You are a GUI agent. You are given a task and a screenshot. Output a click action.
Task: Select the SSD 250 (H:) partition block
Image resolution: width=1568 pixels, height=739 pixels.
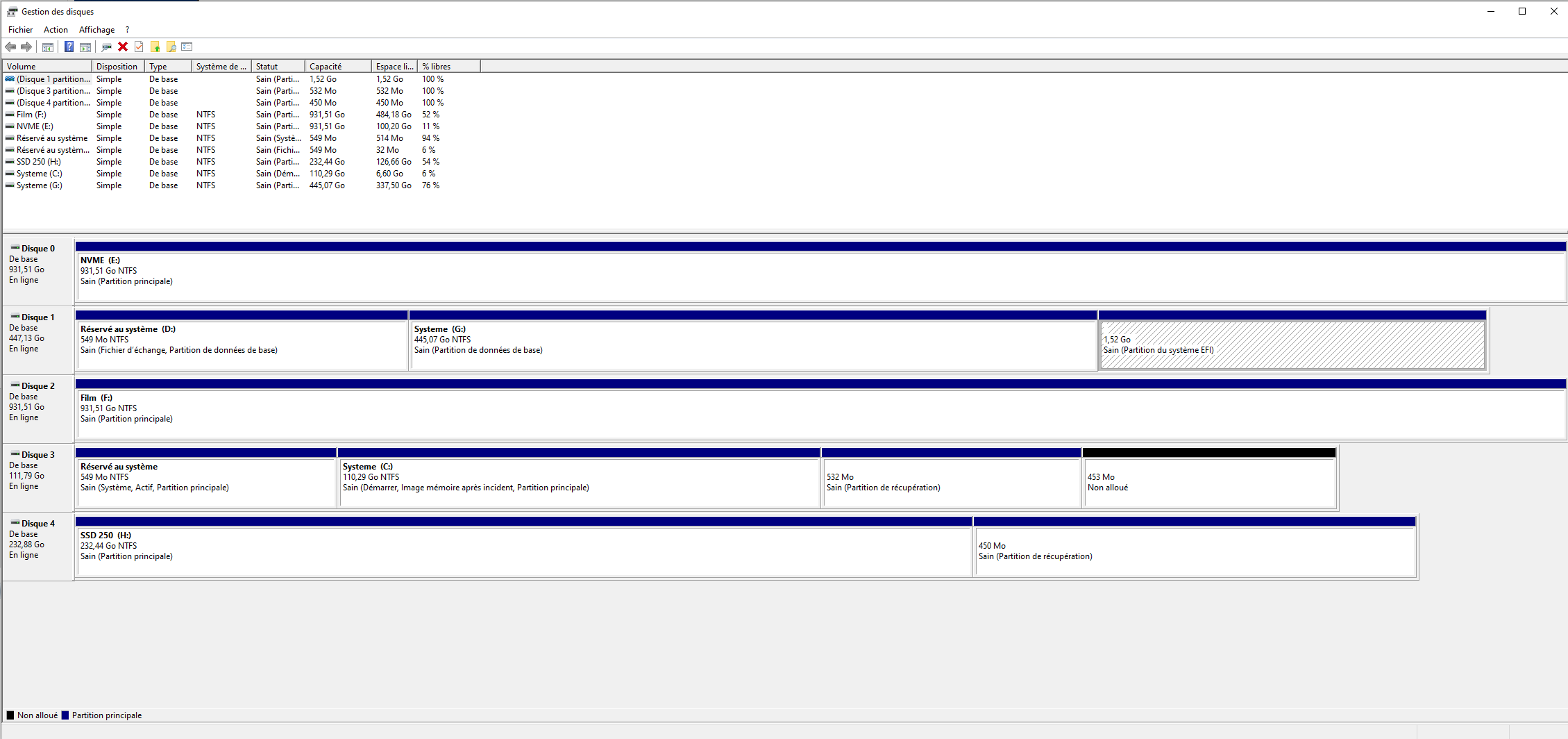523,547
